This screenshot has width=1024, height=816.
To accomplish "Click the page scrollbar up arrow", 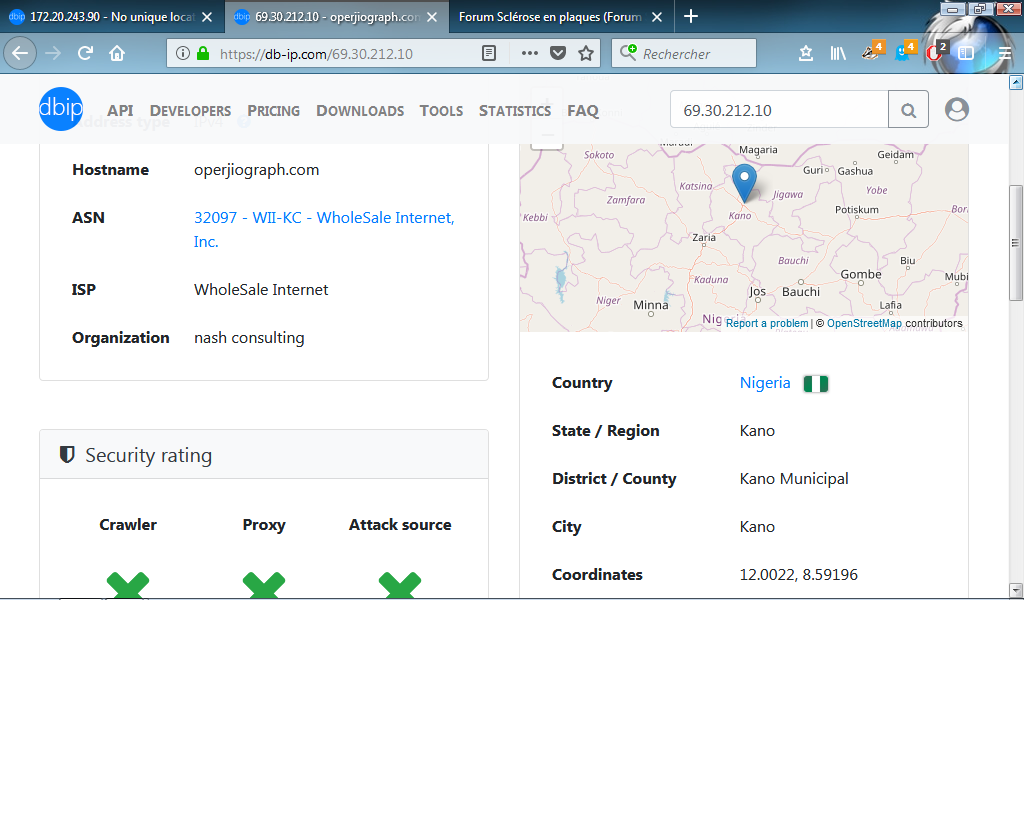I will (x=1016, y=82).
